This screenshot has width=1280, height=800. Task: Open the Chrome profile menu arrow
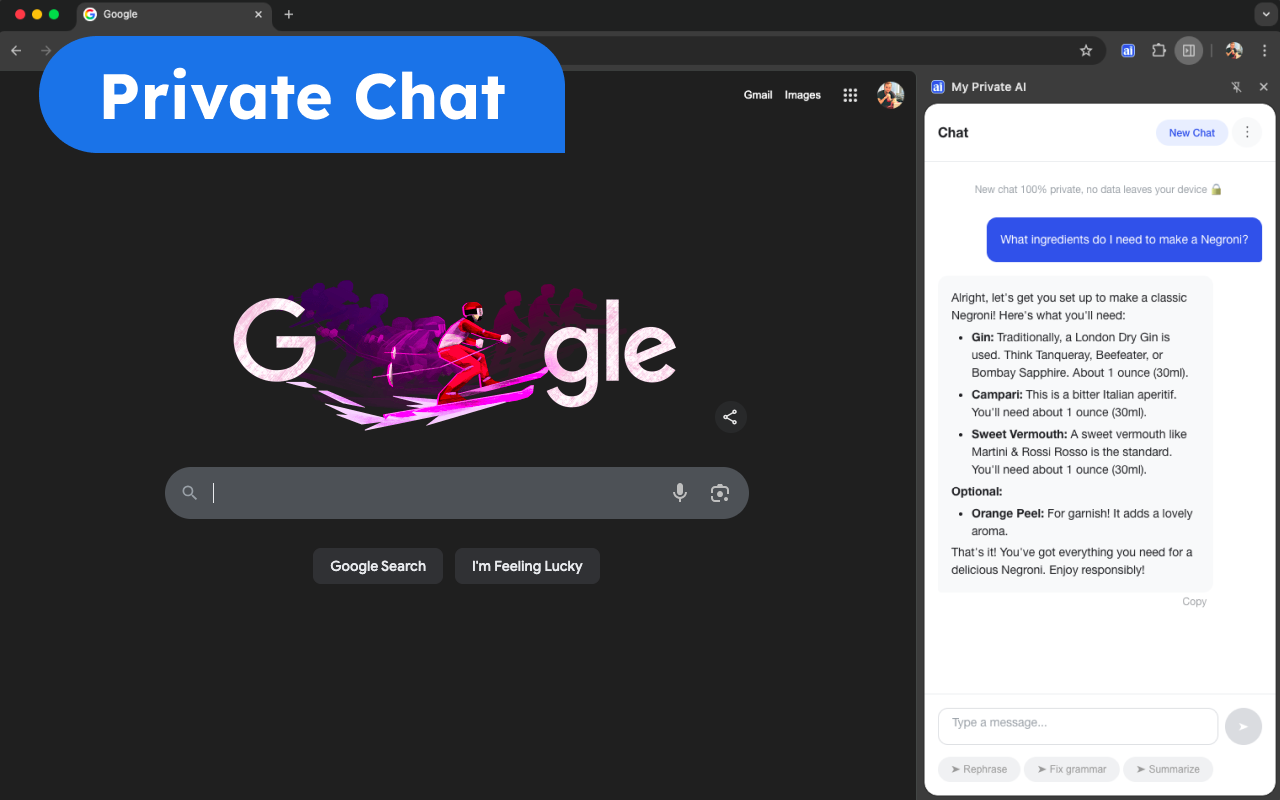(1266, 14)
